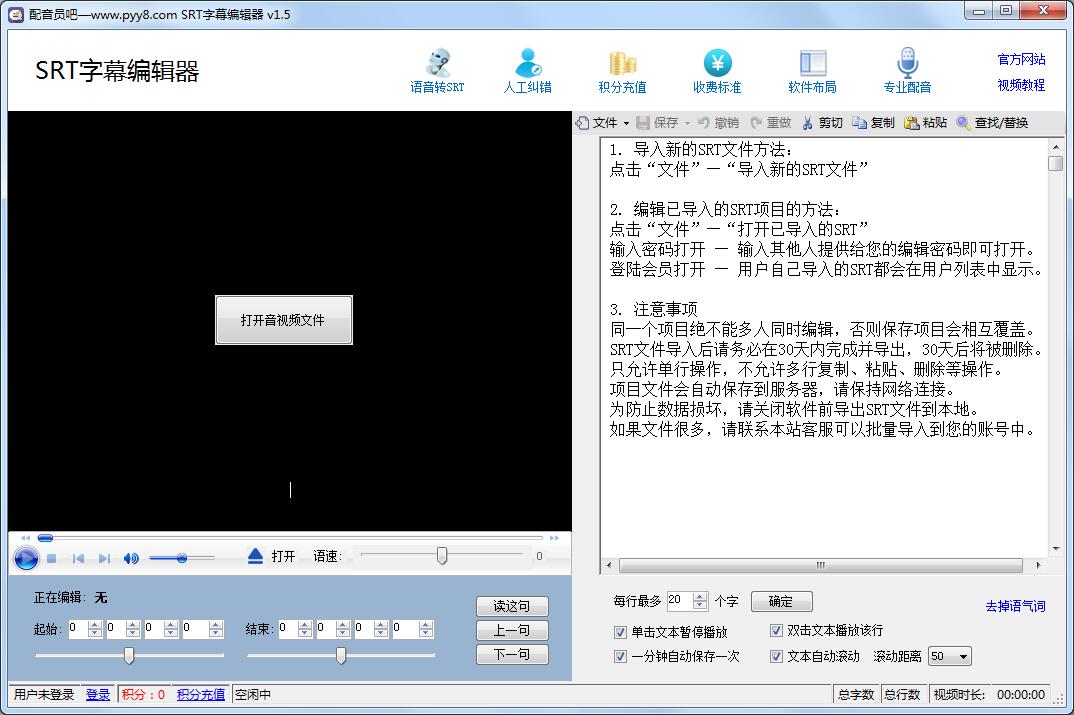
Task: Open the 滚动距离 dropdown
Action: click(949, 656)
